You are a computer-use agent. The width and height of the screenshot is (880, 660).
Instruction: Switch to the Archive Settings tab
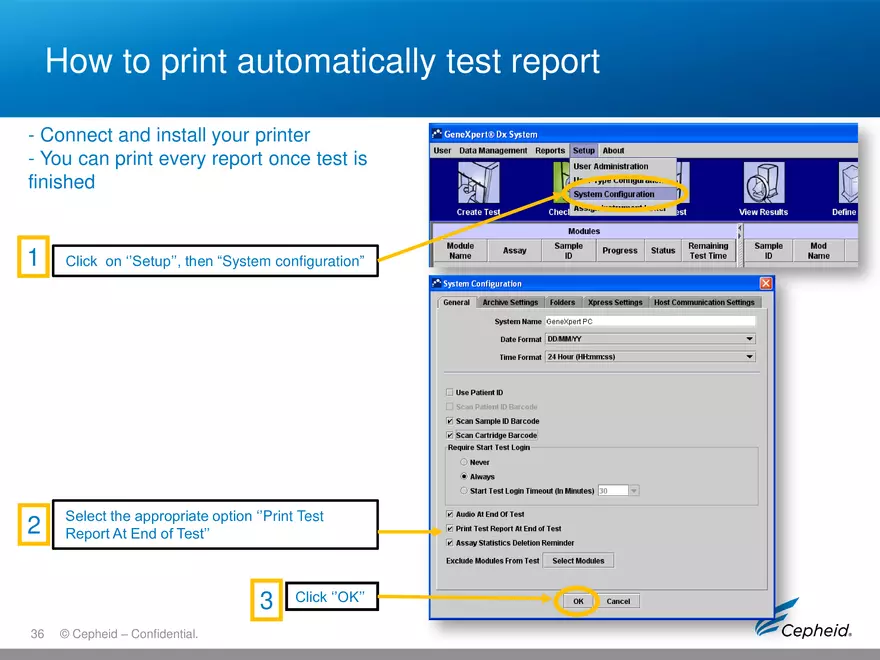509,302
